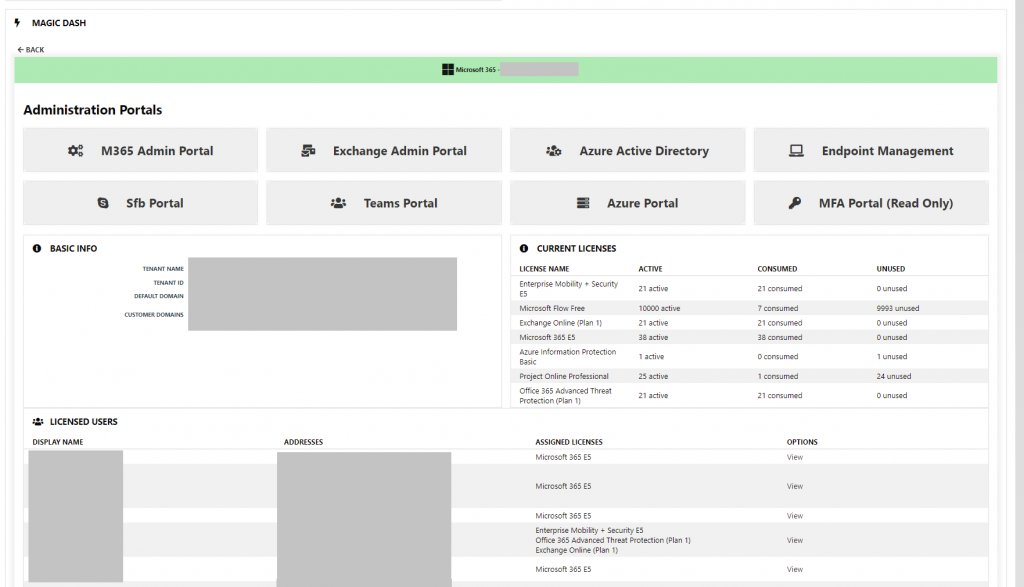Select the 1 unused cell
Image resolution: width=1024 pixels, height=587 pixels.
[891, 357]
